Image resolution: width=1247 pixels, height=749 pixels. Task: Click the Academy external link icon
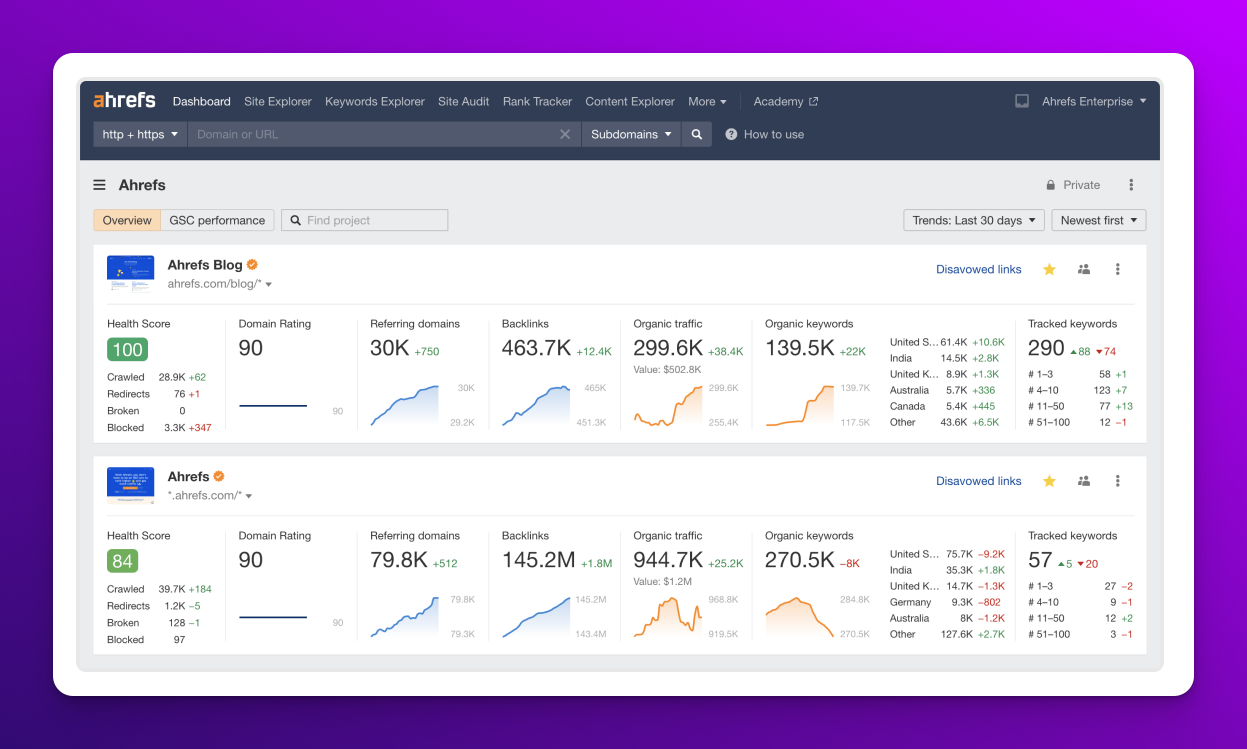pyautogui.click(x=814, y=101)
